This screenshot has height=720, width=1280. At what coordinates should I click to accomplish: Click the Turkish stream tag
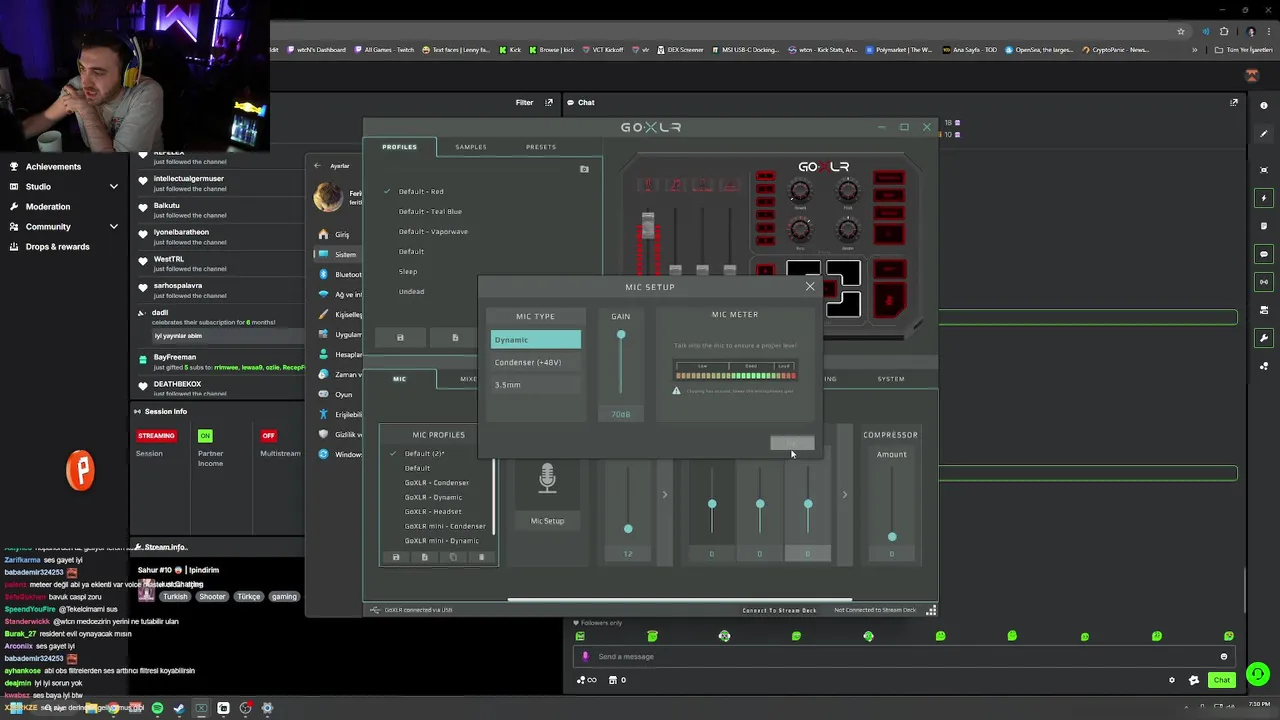[175, 597]
